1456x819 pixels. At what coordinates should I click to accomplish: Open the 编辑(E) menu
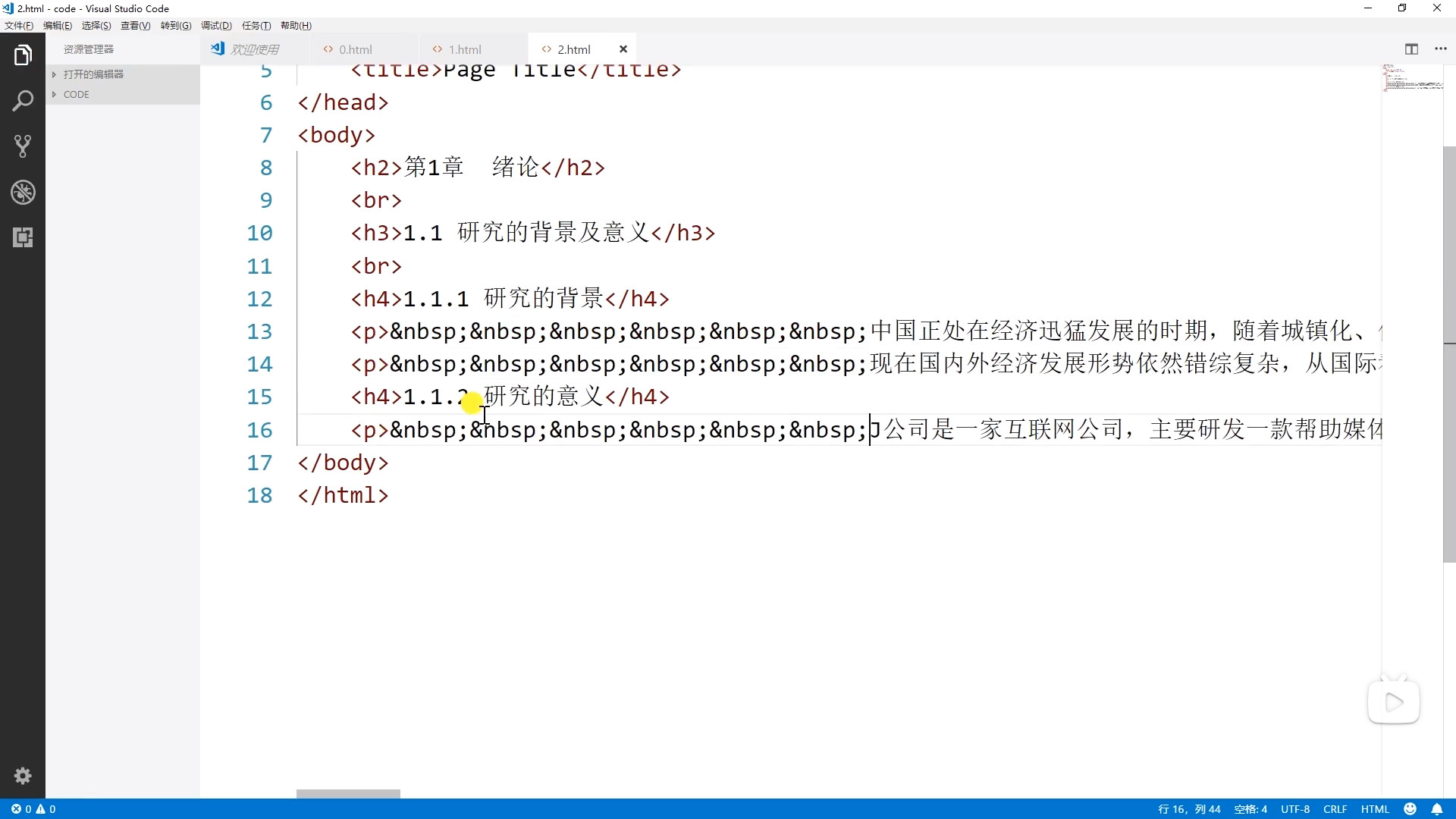pyautogui.click(x=58, y=26)
